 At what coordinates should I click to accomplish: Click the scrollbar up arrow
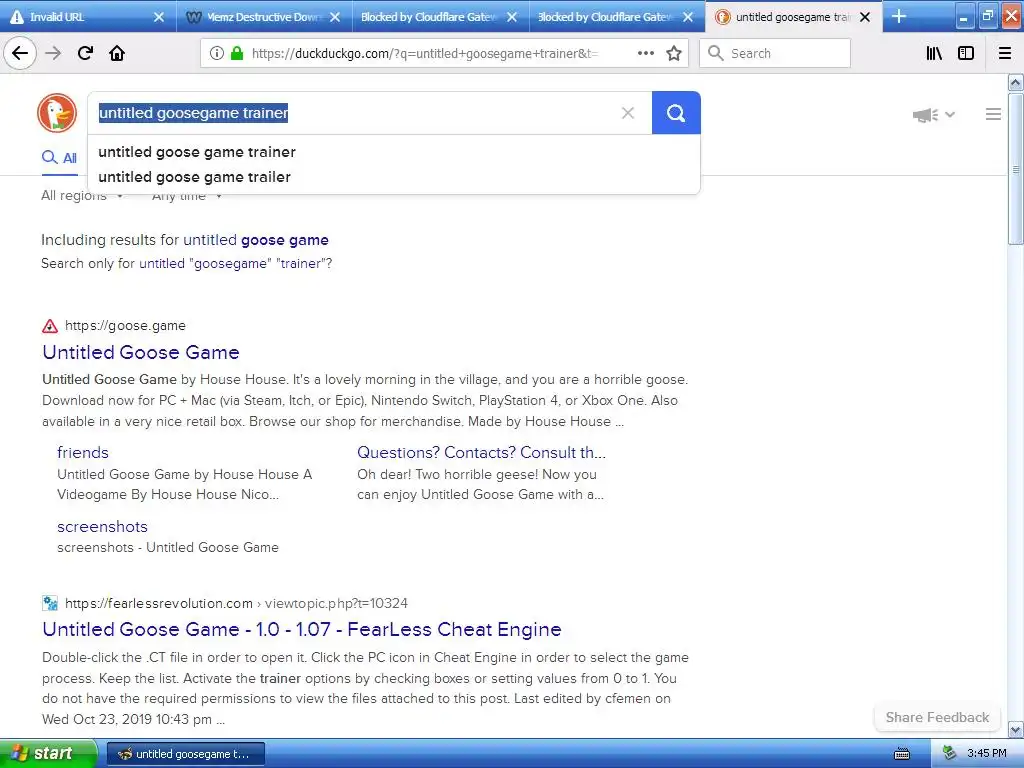[1016, 82]
